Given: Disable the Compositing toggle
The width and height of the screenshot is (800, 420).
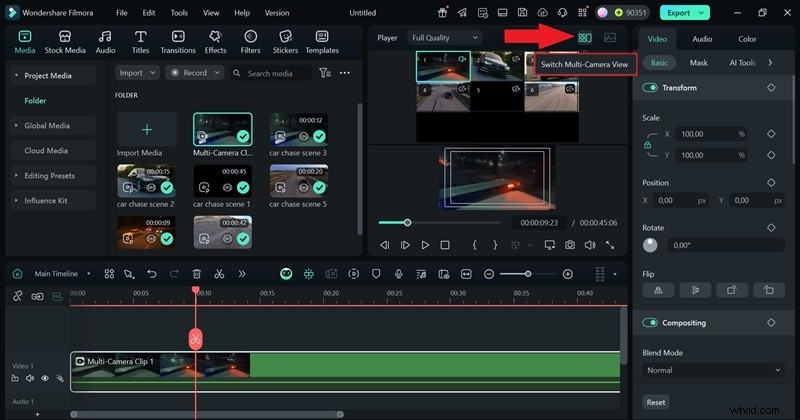Looking at the screenshot, I should point(650,323).
